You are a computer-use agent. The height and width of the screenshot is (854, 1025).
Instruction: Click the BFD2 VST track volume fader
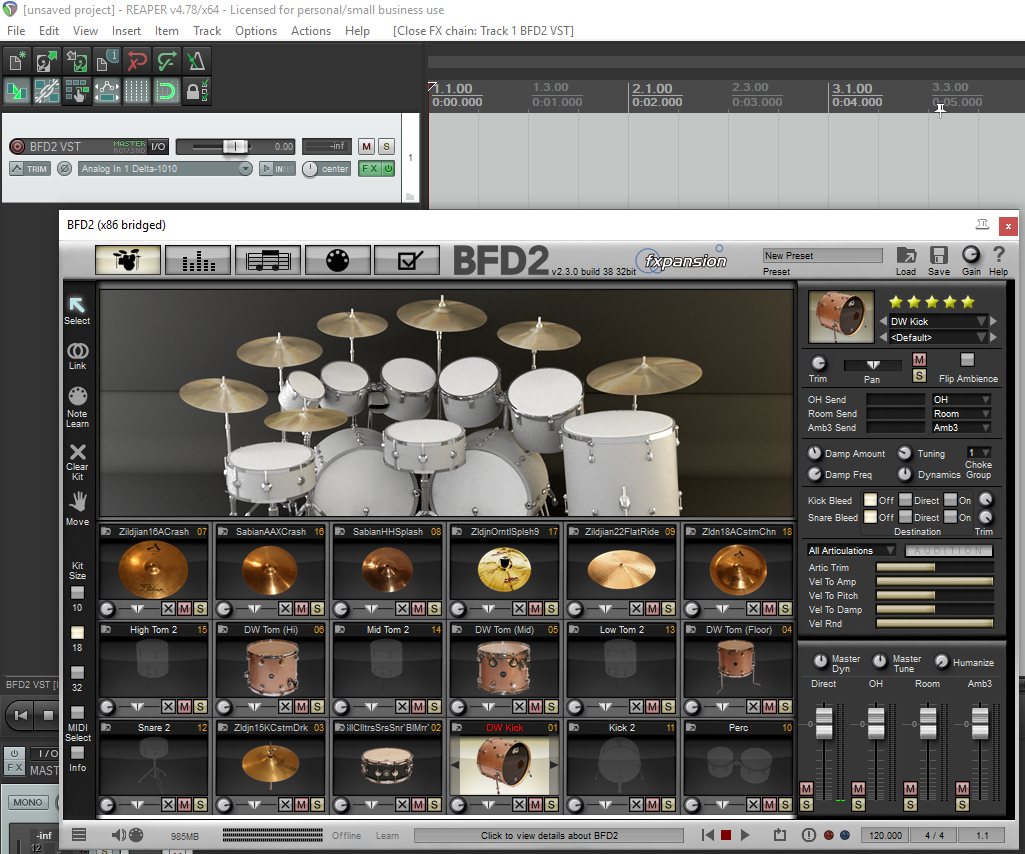pos(235,146)
